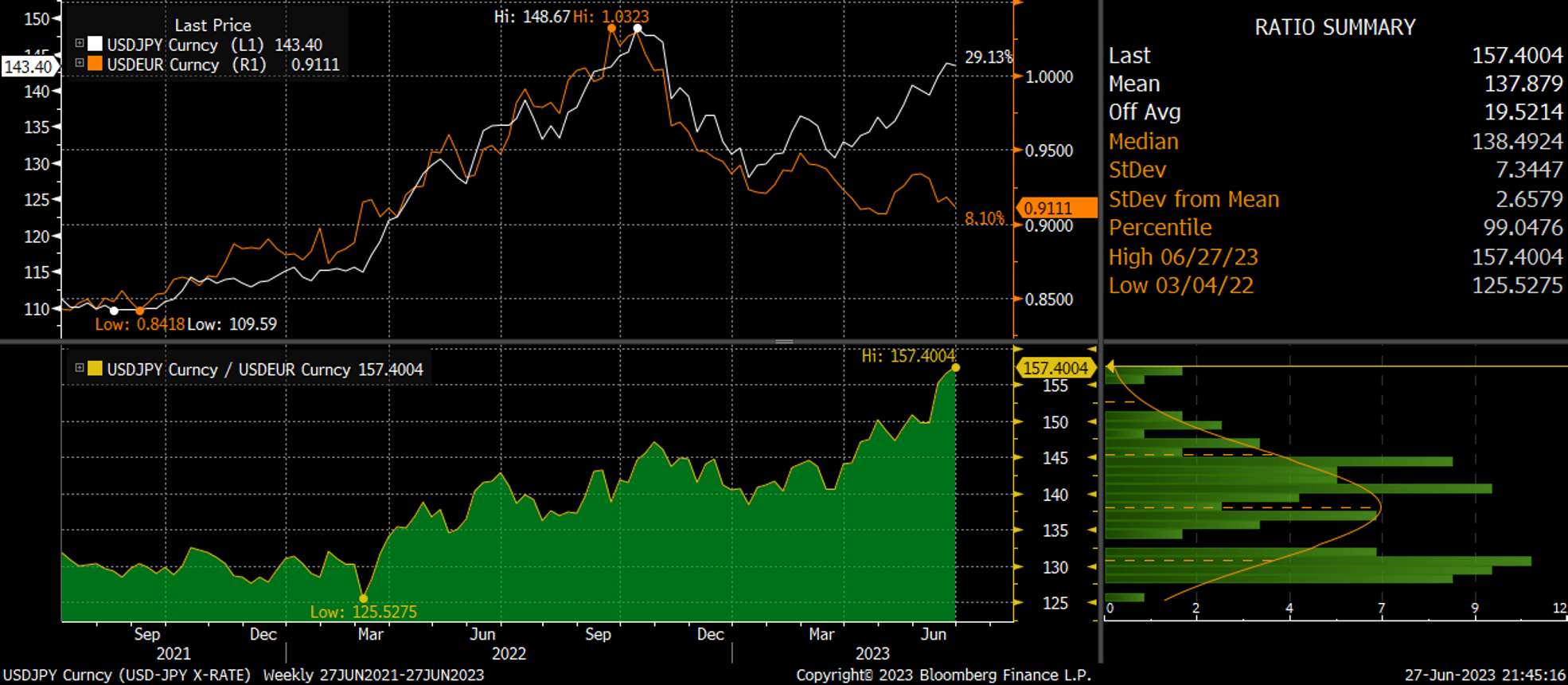
Task: Click the yellow arrow atop the histogram
Action: [1110, 366]
